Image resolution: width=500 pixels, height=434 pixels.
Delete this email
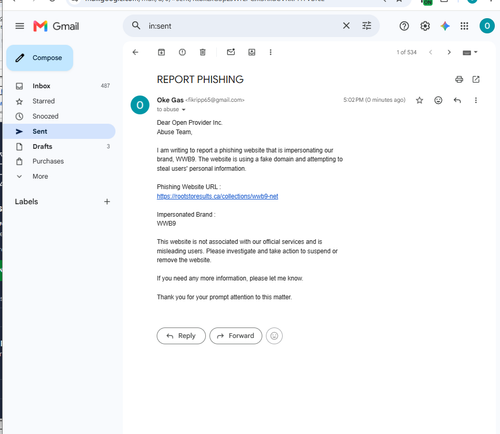click(x=203, y=52)
